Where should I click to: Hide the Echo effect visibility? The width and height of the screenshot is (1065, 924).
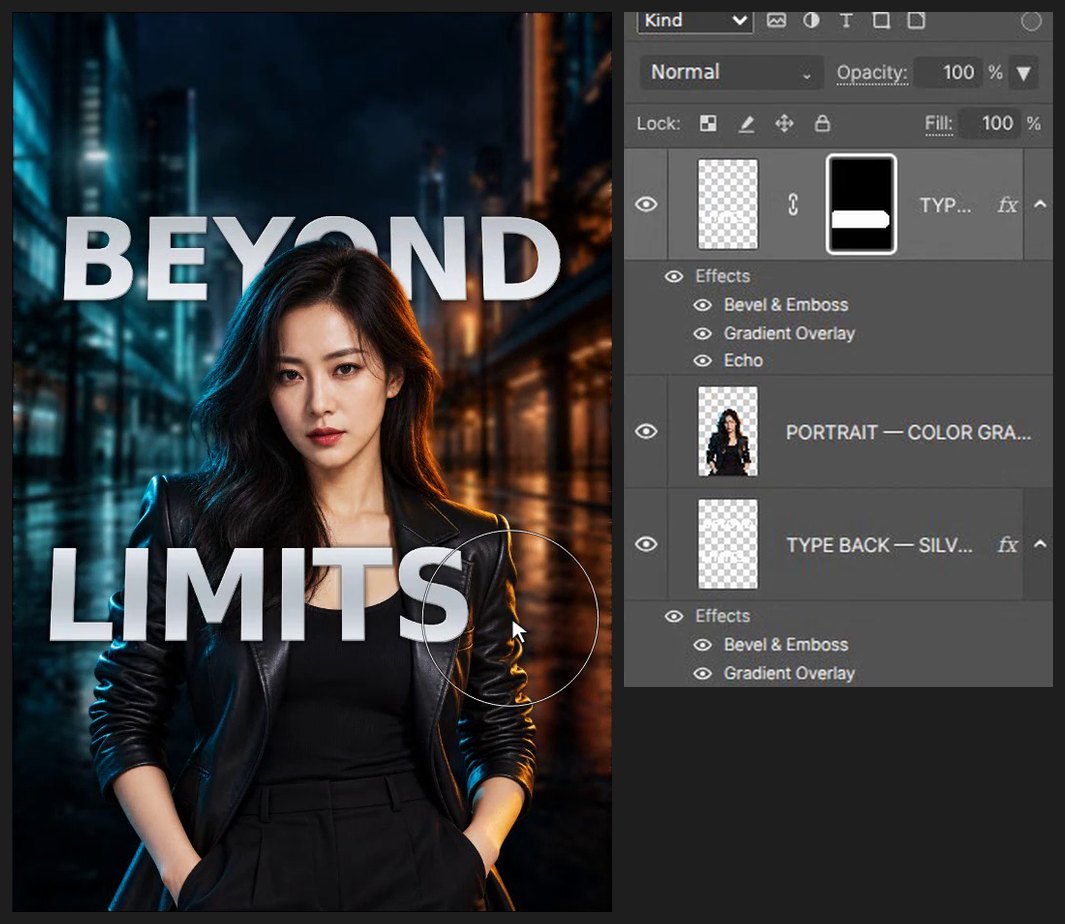702,361
